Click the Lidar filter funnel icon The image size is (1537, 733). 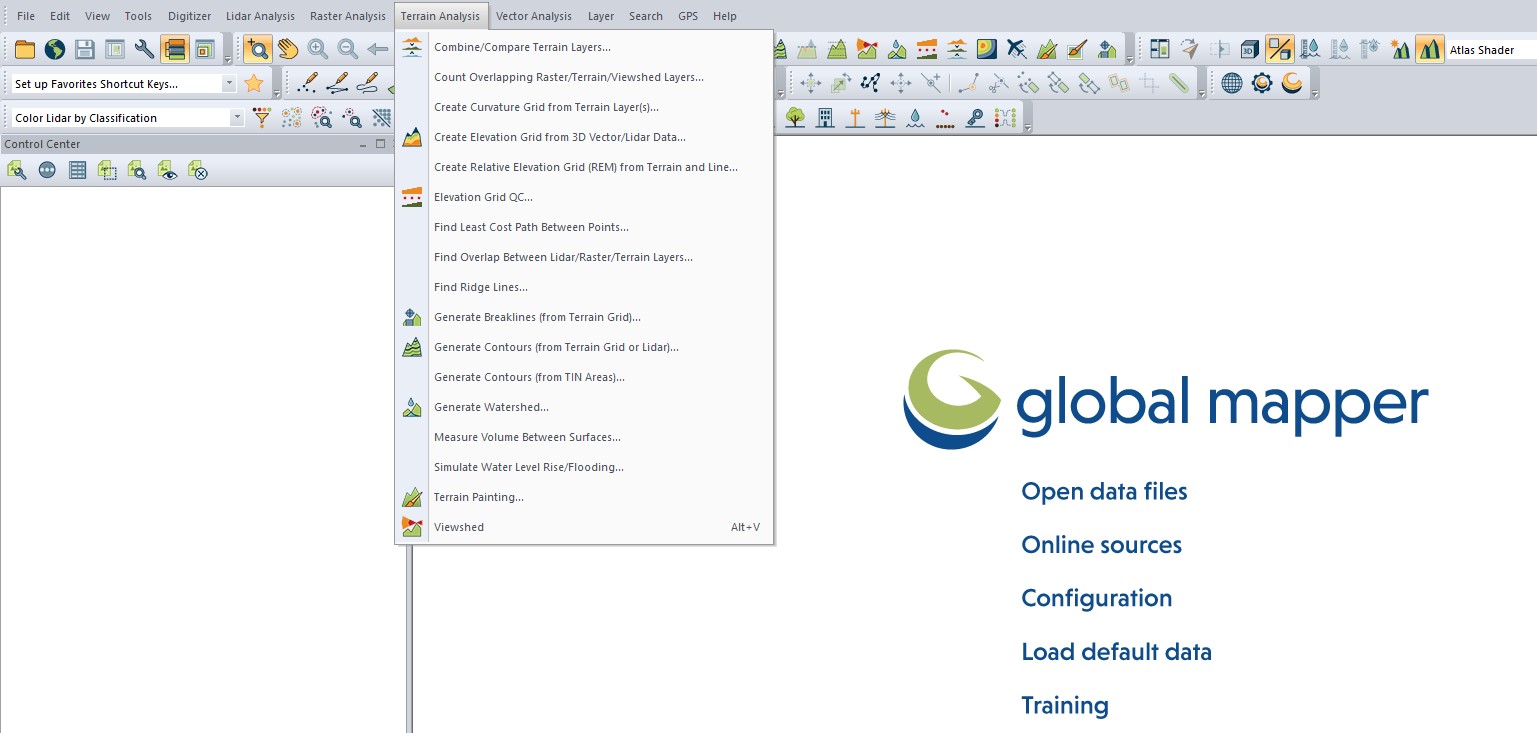(x=262, y=118)
